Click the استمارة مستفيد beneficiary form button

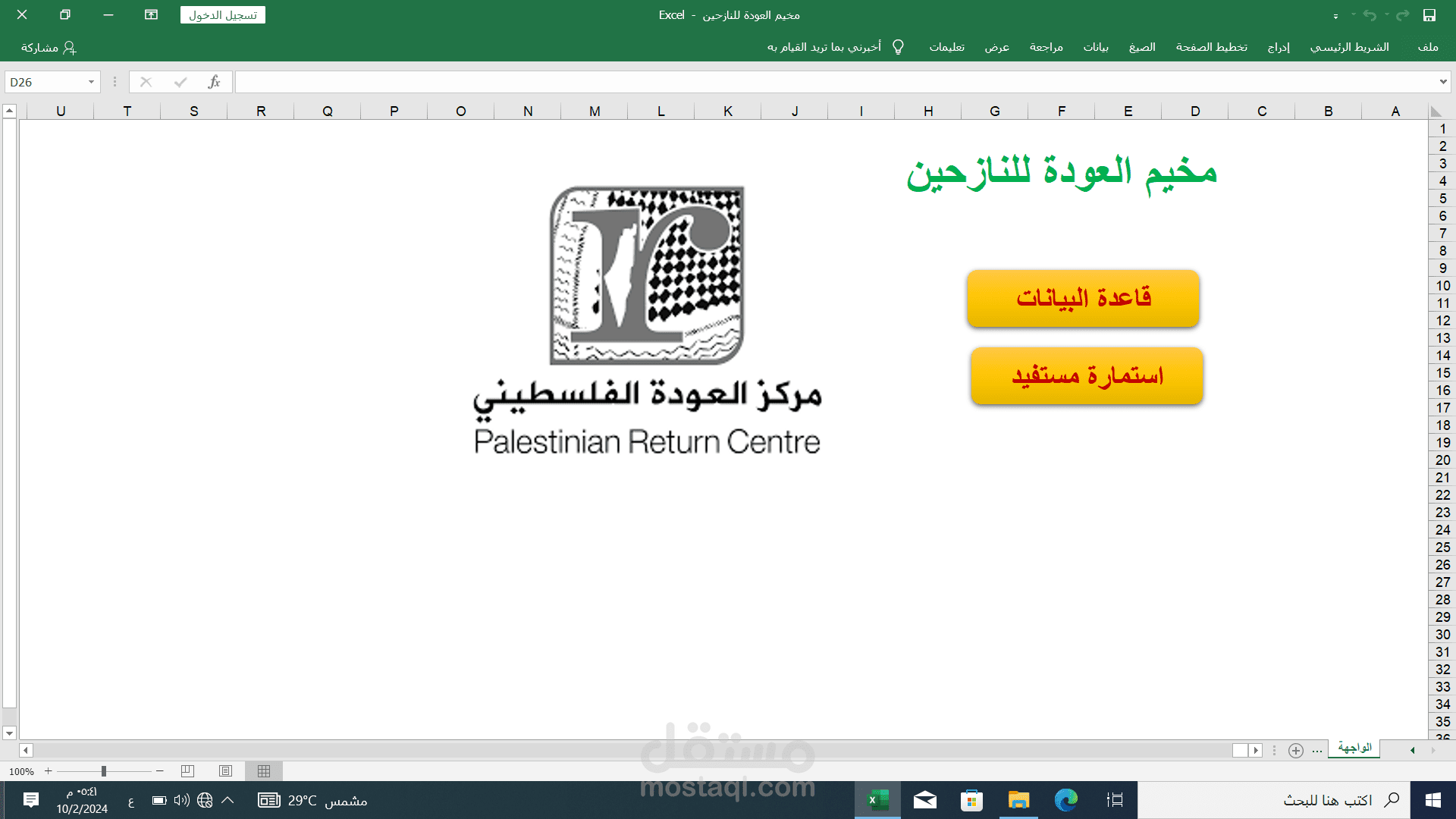[1087, 376]
